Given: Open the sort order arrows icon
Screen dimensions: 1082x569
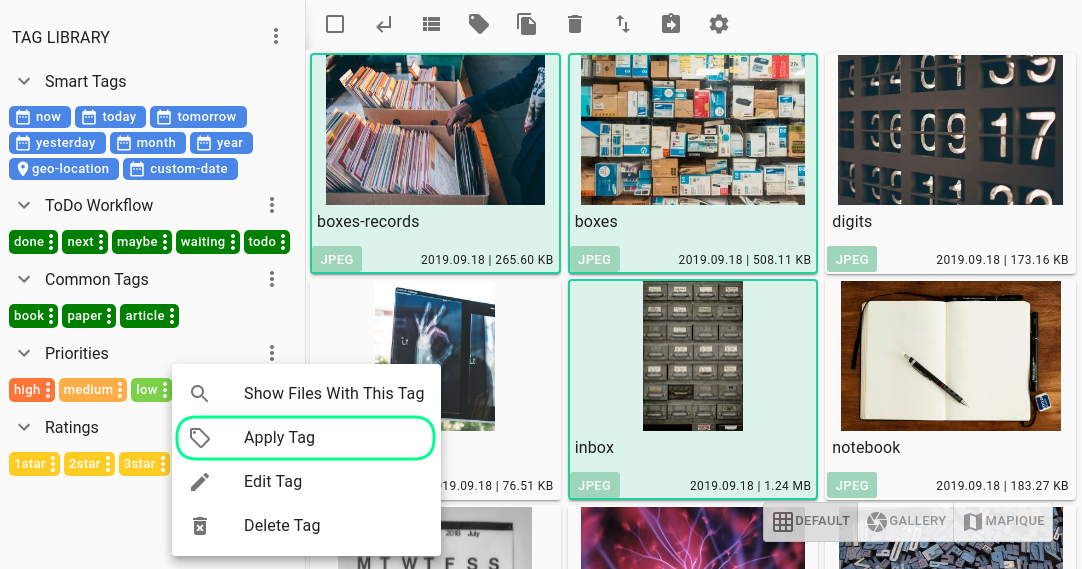Looking at the screenshot, I should [x=622, y=24].
